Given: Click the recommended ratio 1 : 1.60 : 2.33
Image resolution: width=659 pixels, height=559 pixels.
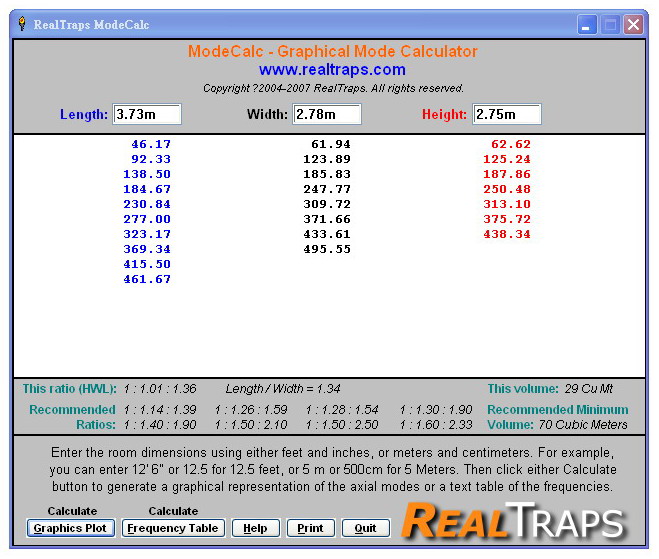Looking at the screenshot, I should click(436, 424).
